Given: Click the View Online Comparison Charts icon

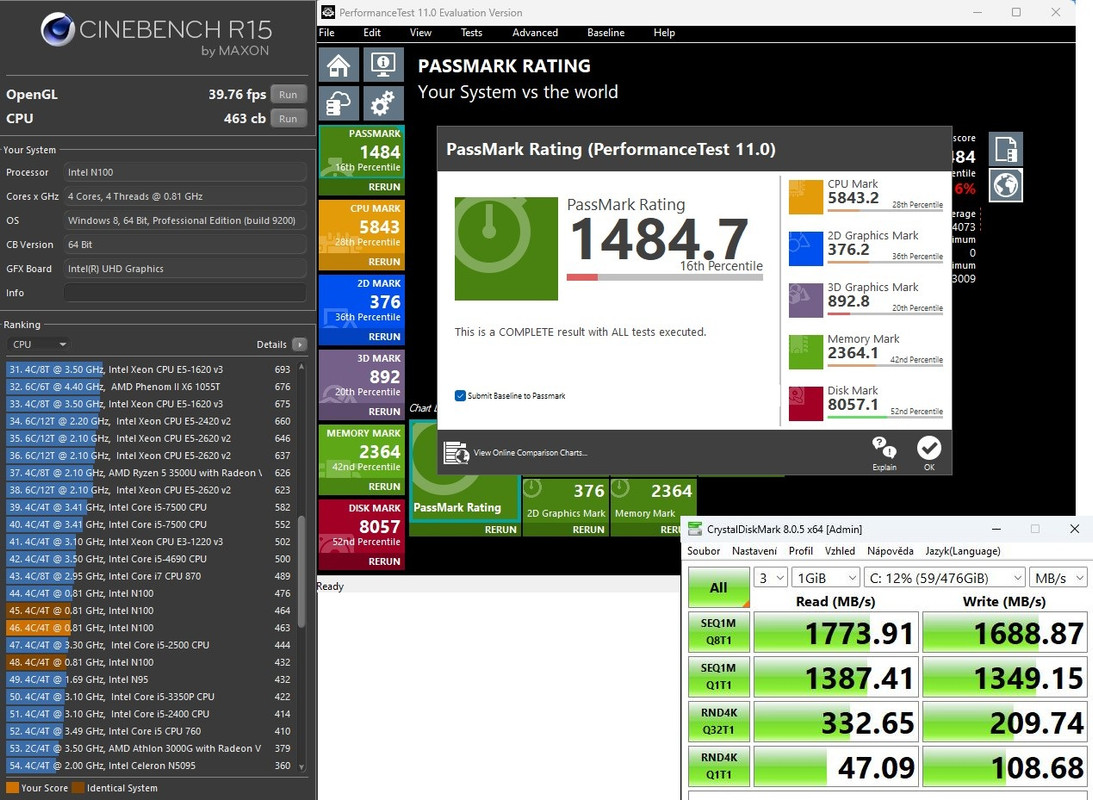Looking at the screenshot, I should point(457,452).
